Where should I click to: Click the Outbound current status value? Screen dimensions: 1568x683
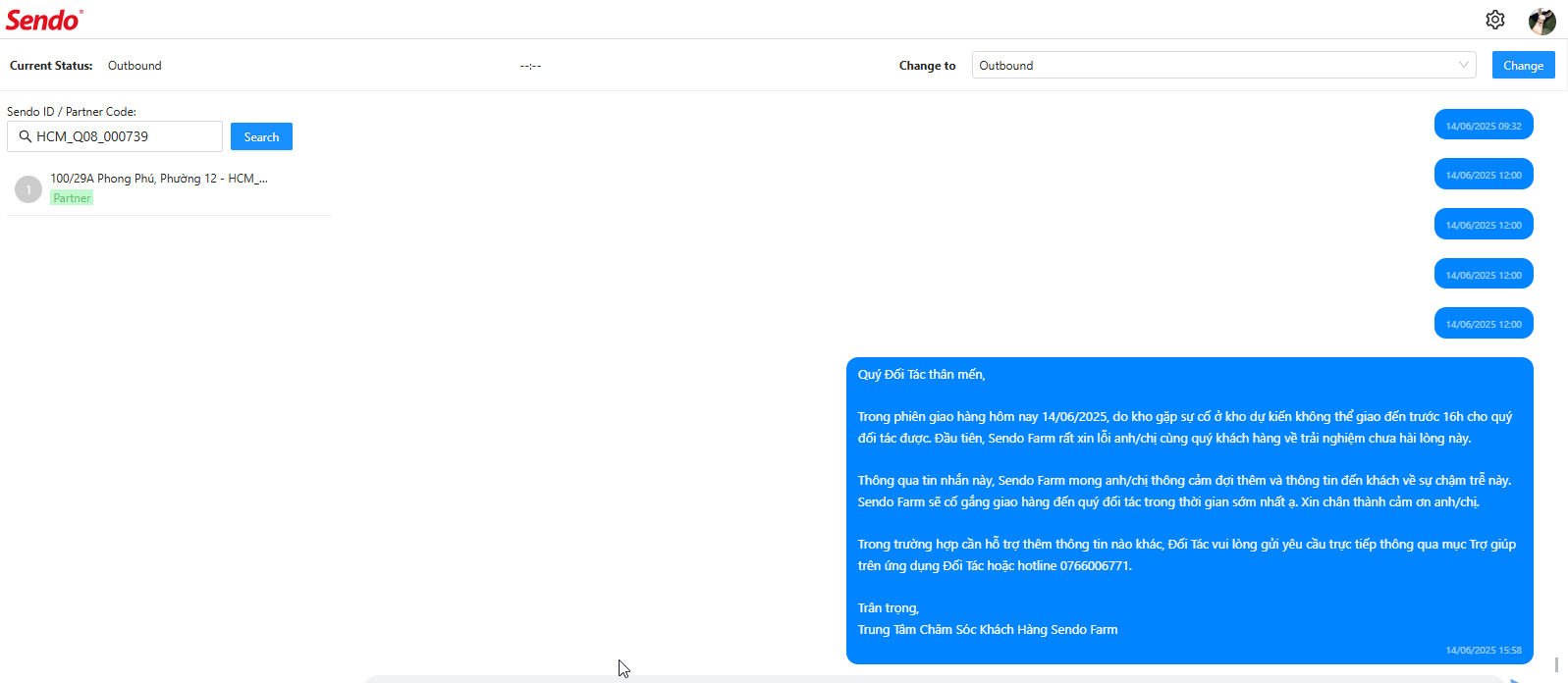[x=135, y=66]
